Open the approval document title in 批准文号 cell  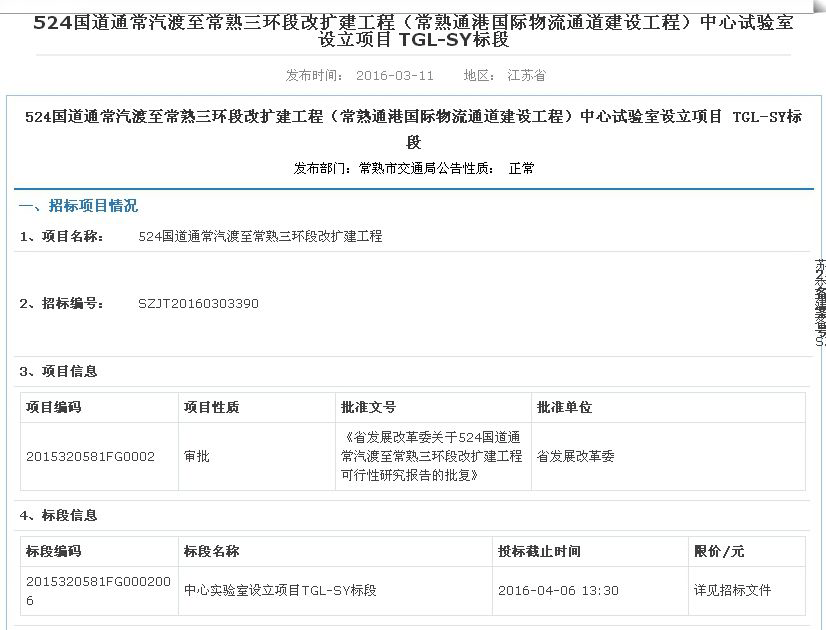tap(431, 456)
